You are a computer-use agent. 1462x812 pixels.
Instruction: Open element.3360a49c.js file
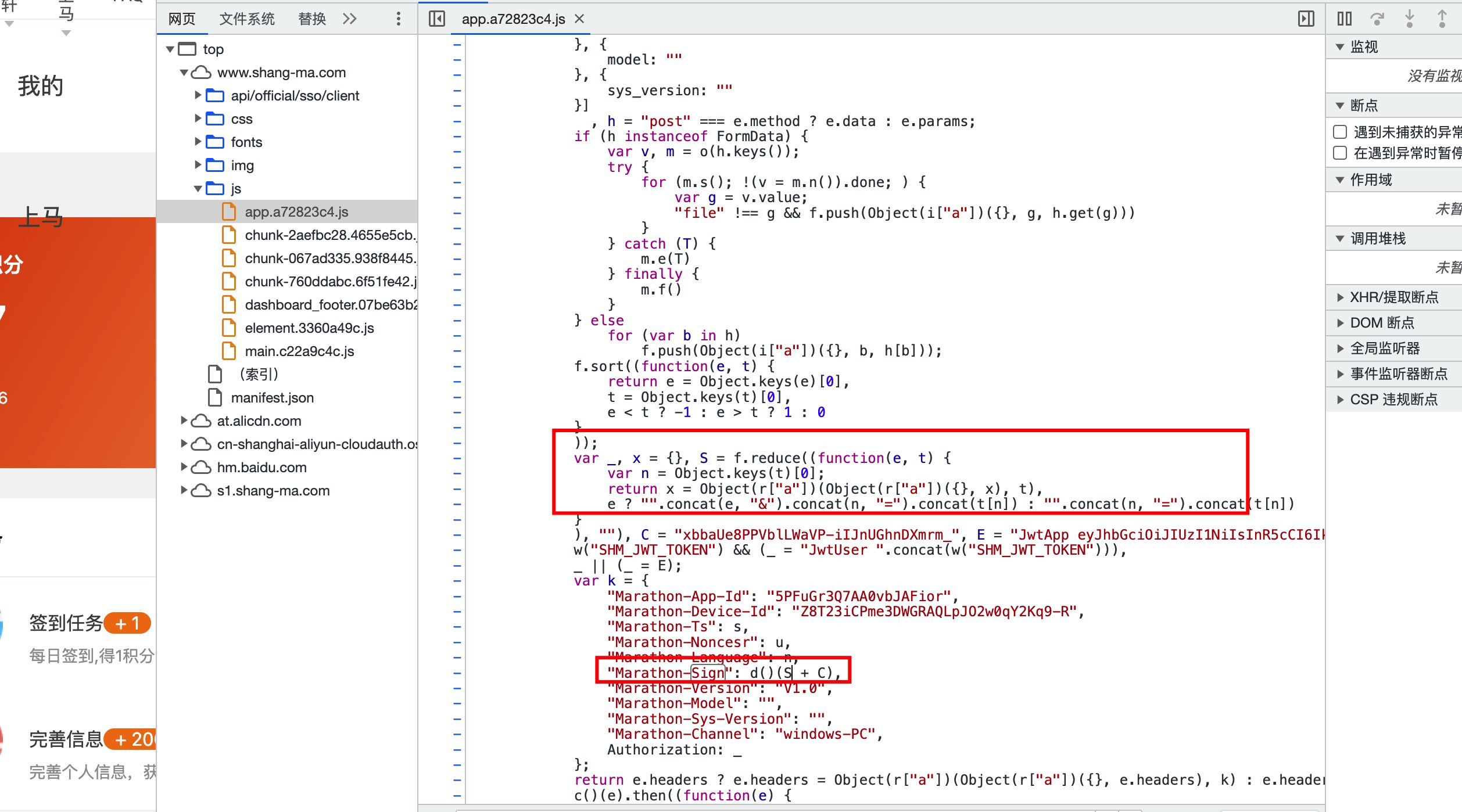pyautogui.click(x=309, y=328)
